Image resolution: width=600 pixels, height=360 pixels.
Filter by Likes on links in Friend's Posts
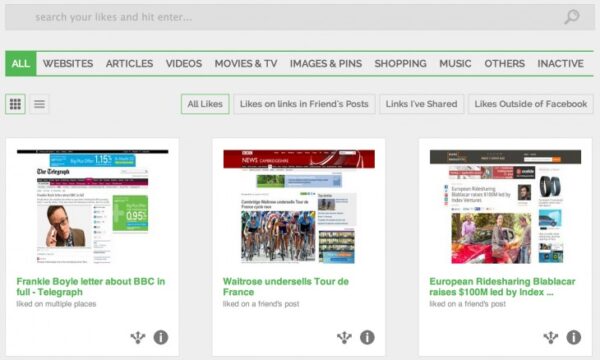coord(304,104)
